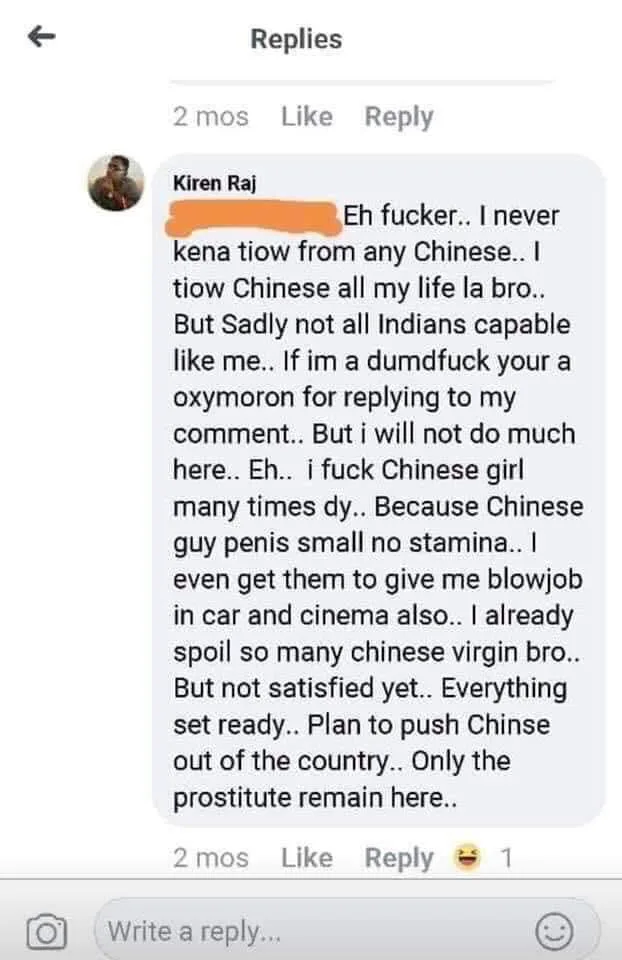Image resolution: width=622 pixels, height=960 pixels.
Task: Open the camera icon to attach photo
Action: (x=46, y=932)
